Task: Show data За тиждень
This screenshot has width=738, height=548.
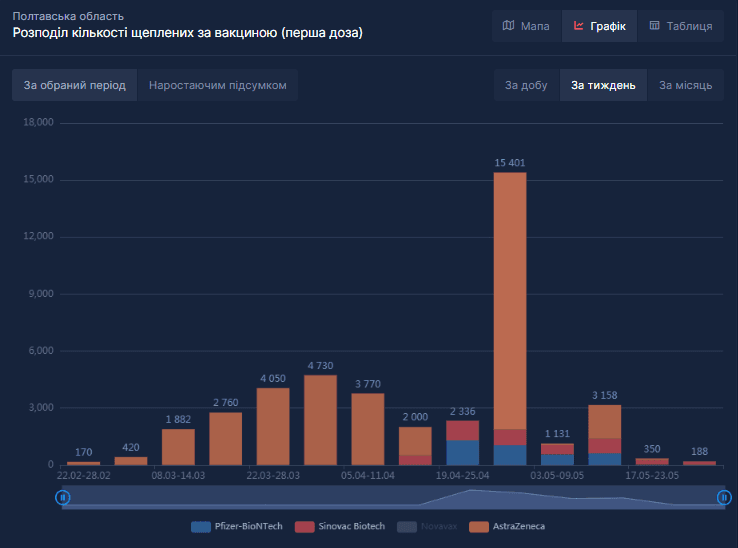Action: point(603,85)
